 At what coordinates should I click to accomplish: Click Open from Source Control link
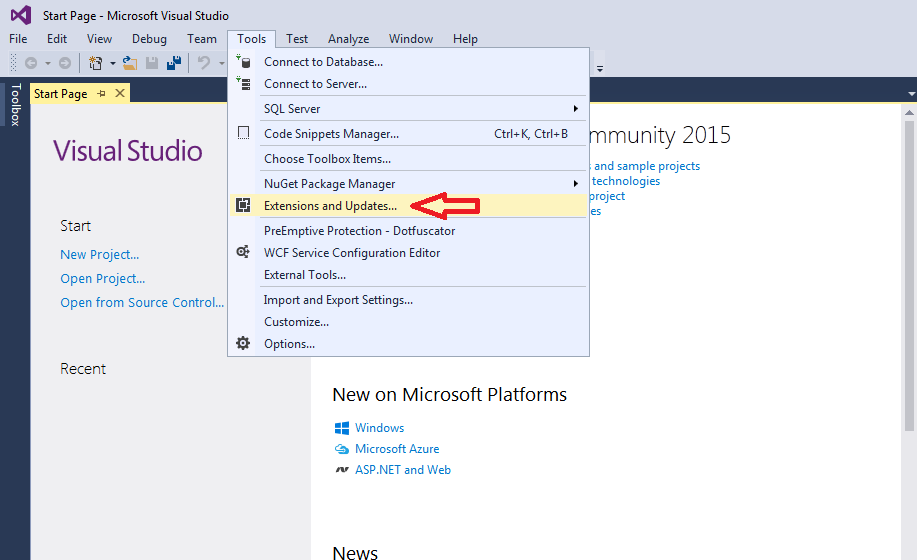pyautogui.click(x=142, y=302)
